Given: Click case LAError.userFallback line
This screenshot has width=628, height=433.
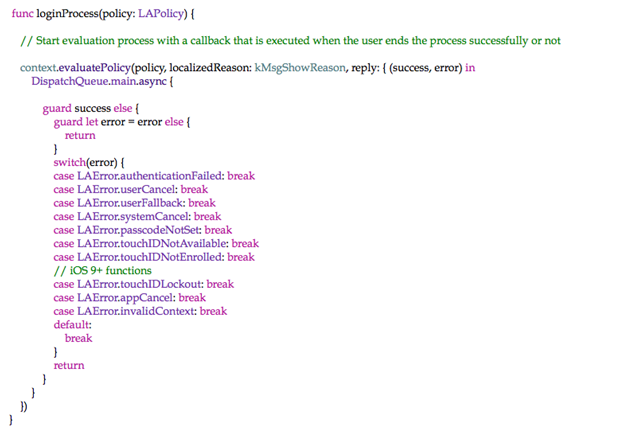Looking at the screenshot, I should [135, 203].
